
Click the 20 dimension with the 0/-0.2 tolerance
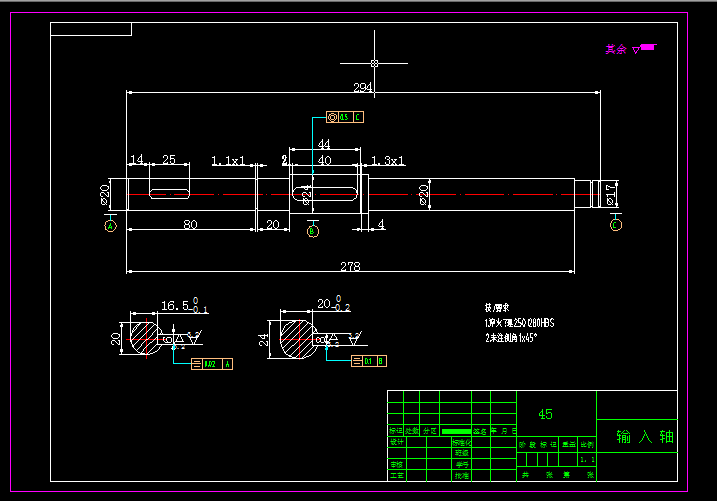point(334,304)
